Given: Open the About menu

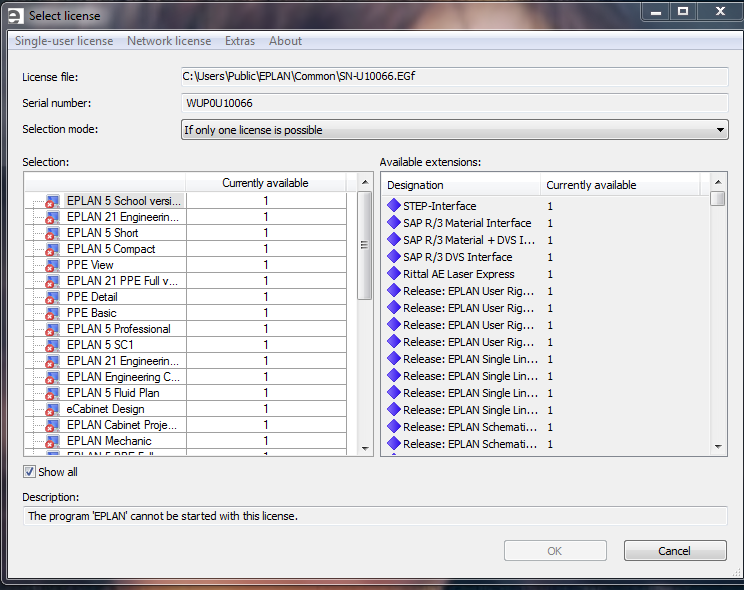Looking at the screenshot, I should click(x=285, y=41).
